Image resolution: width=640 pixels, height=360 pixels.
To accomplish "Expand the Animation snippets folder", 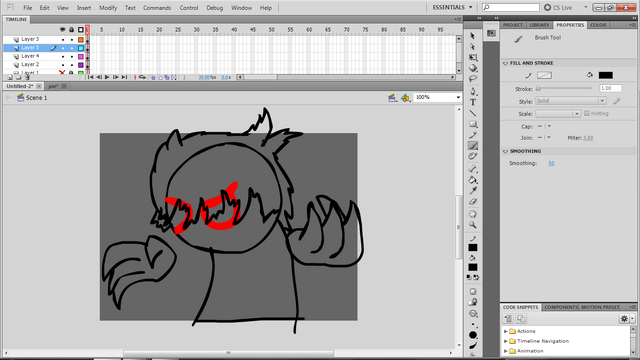I will point(506,351).
